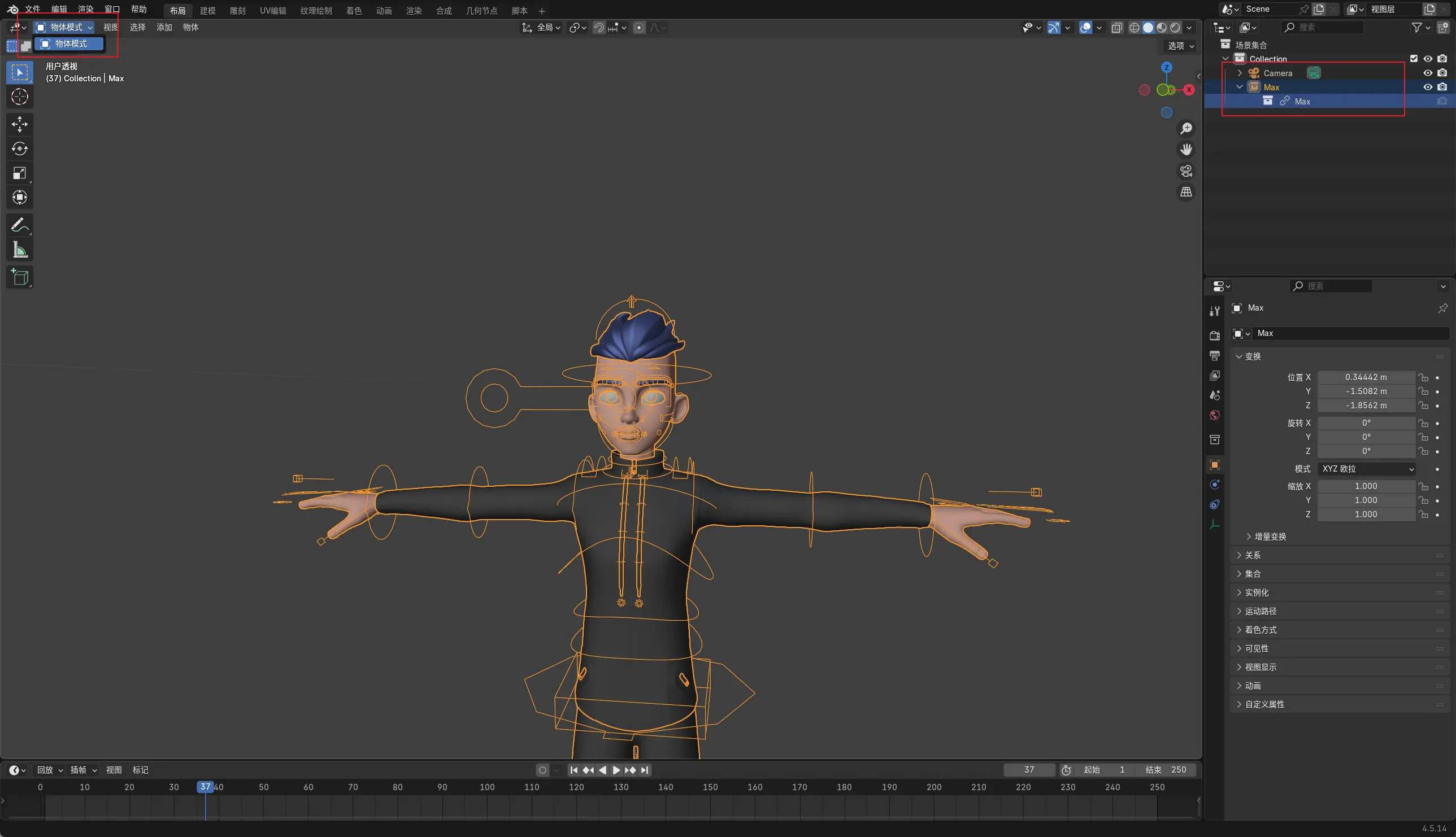The width and height of the screenshot is (1456, 837).
Task: Select the Transform tool
Action: pos(20,197)
